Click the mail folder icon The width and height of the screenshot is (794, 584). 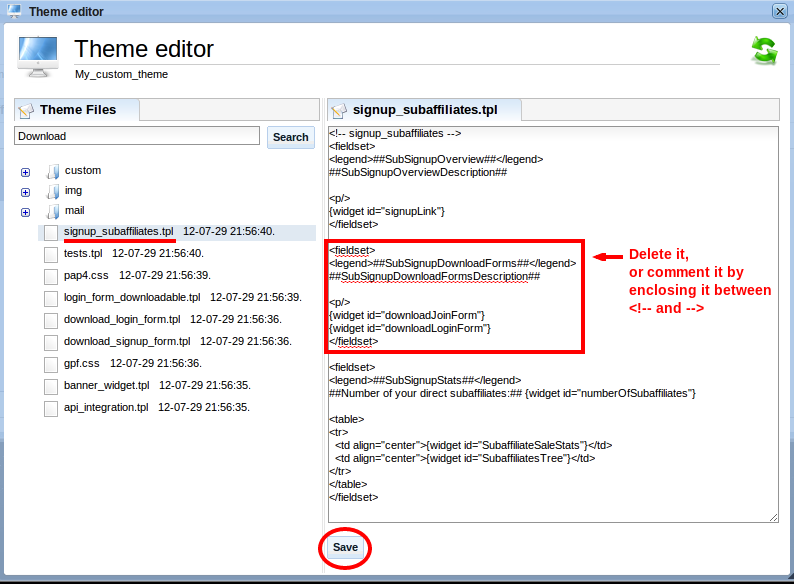(53, 211)
